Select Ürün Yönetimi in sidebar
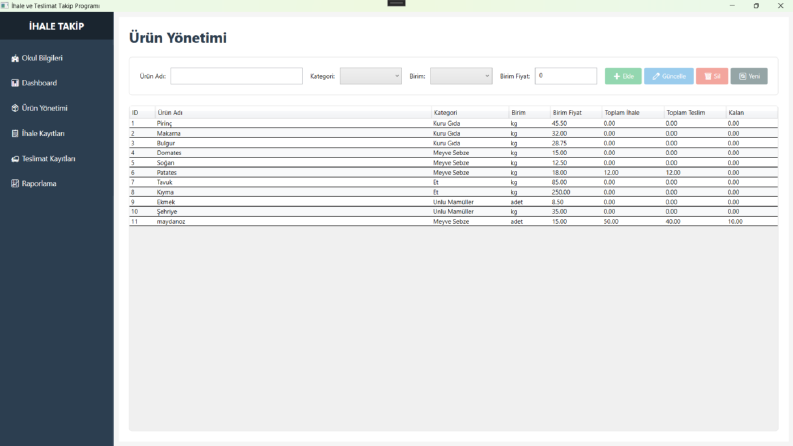Viewport: 793px width, 446px height. point(57,108)
